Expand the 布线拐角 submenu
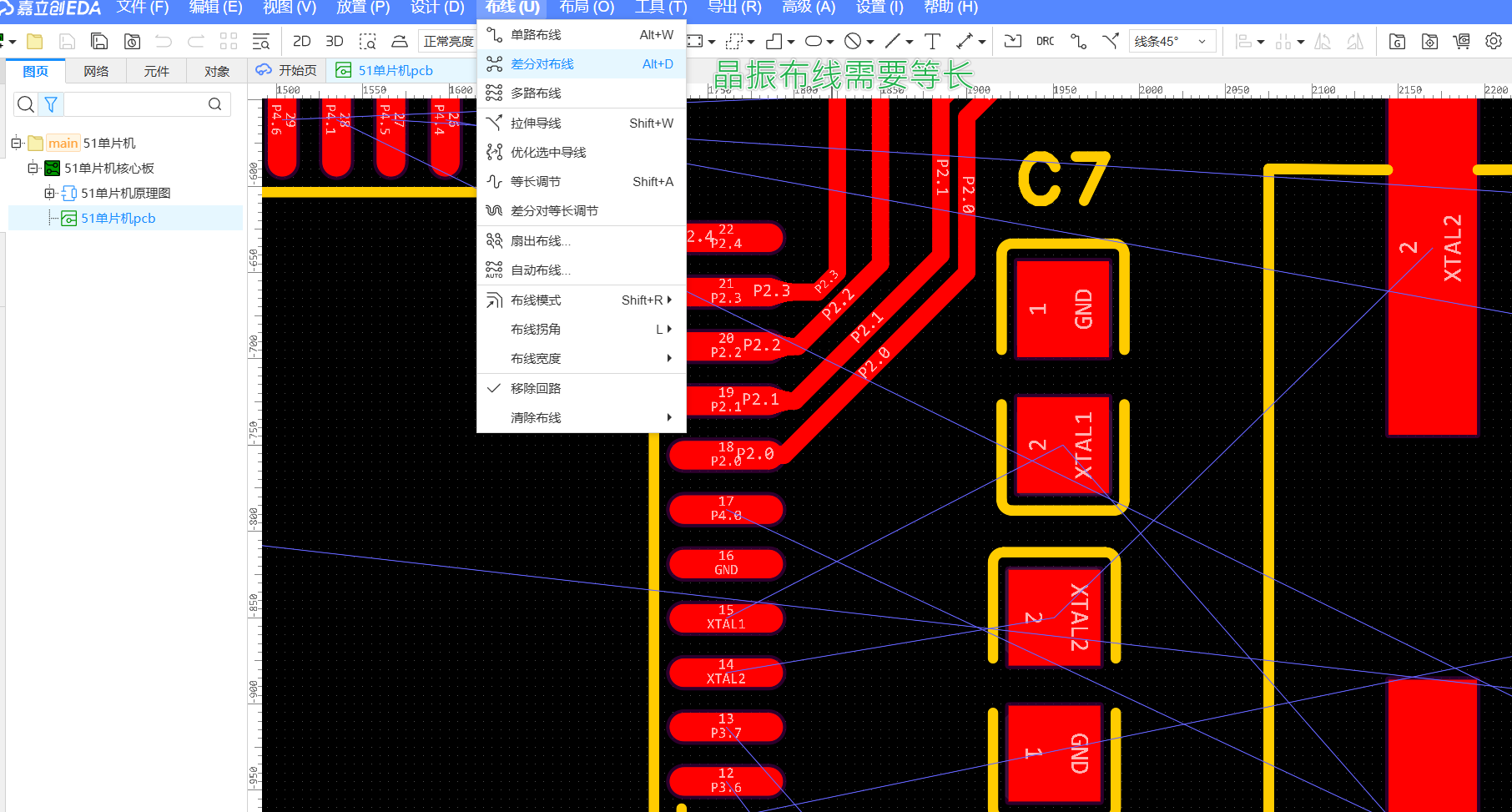 point(582,330)
